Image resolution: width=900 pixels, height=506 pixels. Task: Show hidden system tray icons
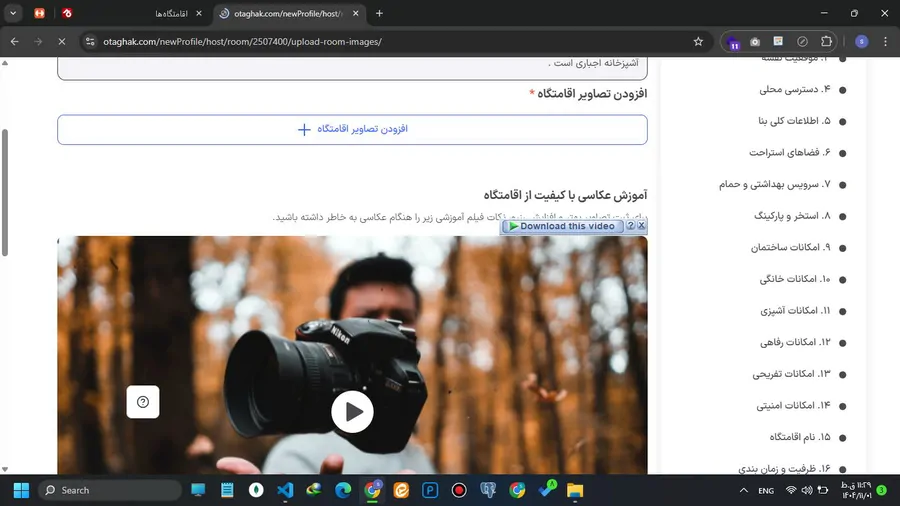pyautogui.click(x=744, y=490)
